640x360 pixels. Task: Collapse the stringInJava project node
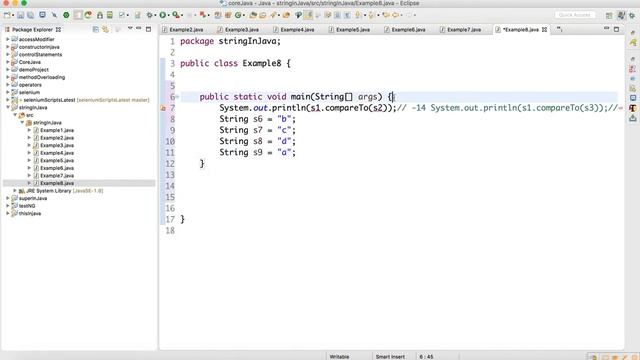point(8,107)
